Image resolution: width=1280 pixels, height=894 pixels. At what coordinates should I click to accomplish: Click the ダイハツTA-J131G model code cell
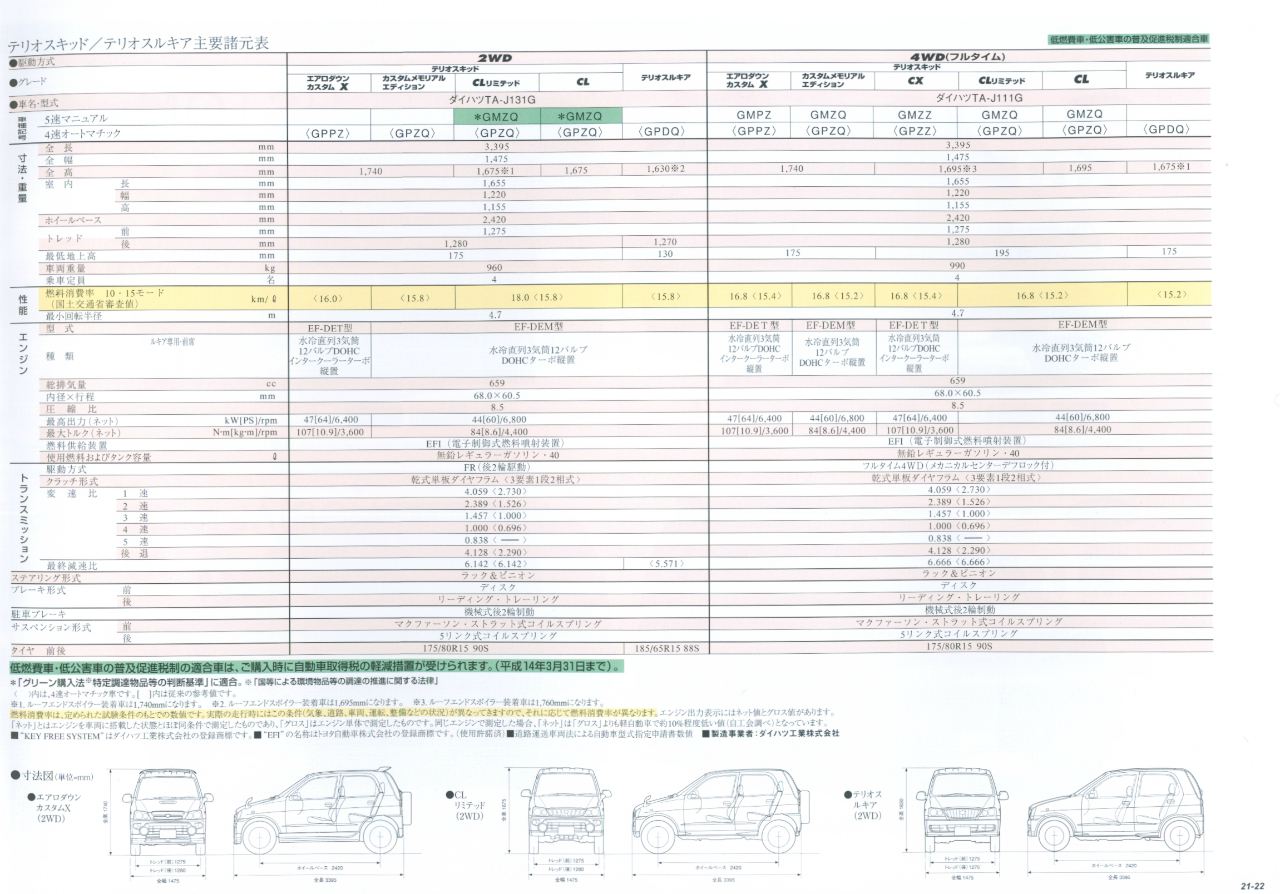tap(497, 100)
